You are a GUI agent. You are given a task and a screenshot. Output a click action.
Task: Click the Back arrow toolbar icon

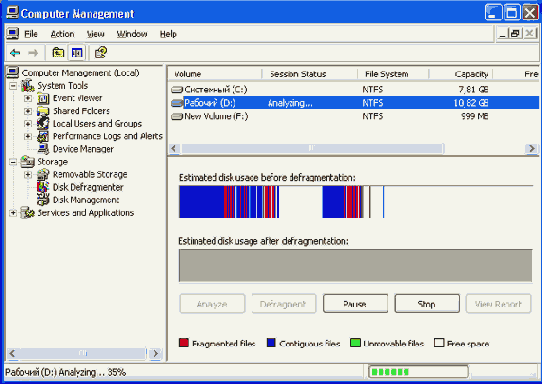[x=15, y=53]
